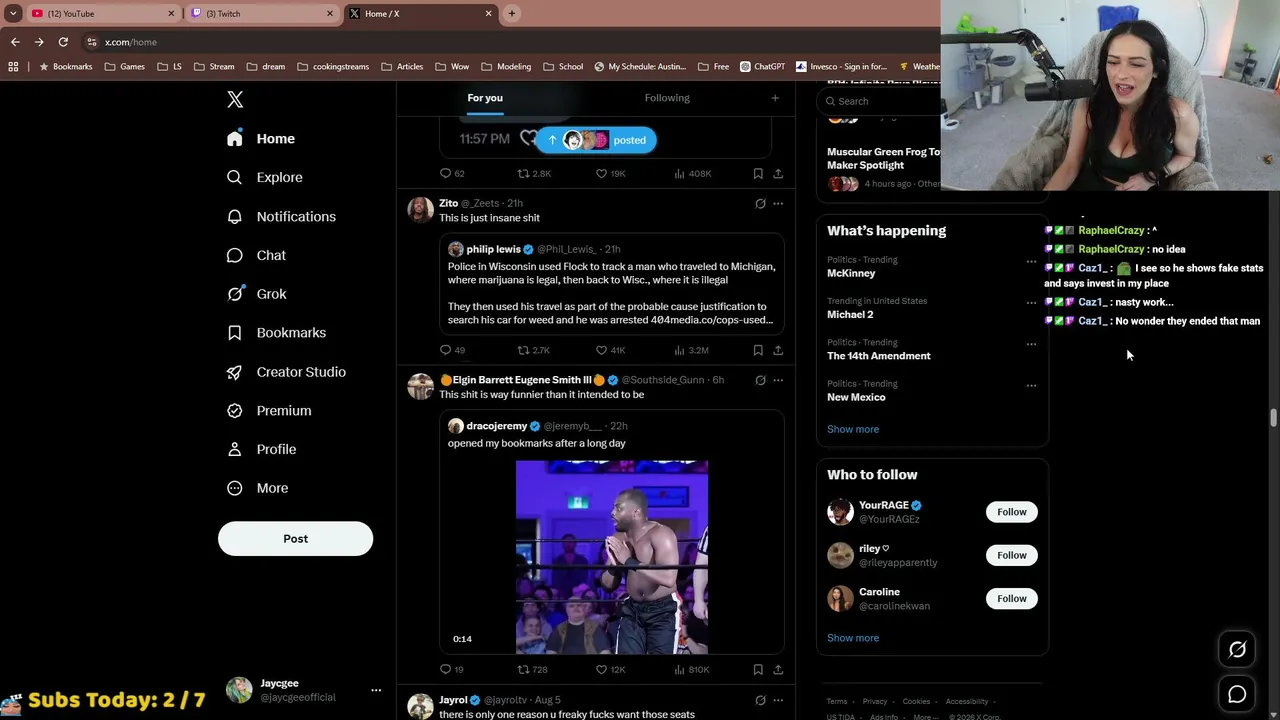The height and width of the screenshot is (720, 1280).
Task: Open Chat in the X sidebar
Action: 256,255
